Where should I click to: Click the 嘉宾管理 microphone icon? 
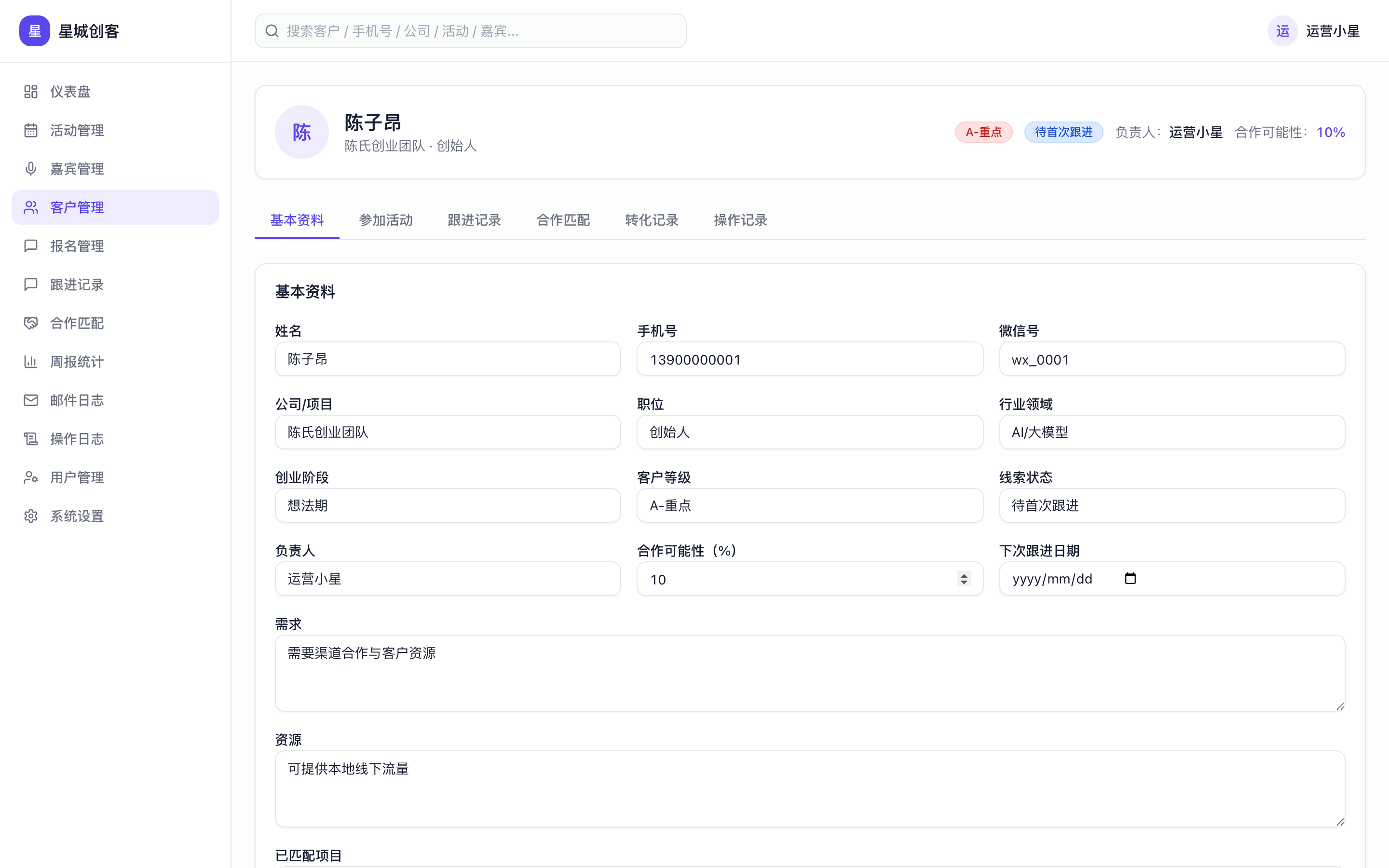pos(31,169)
